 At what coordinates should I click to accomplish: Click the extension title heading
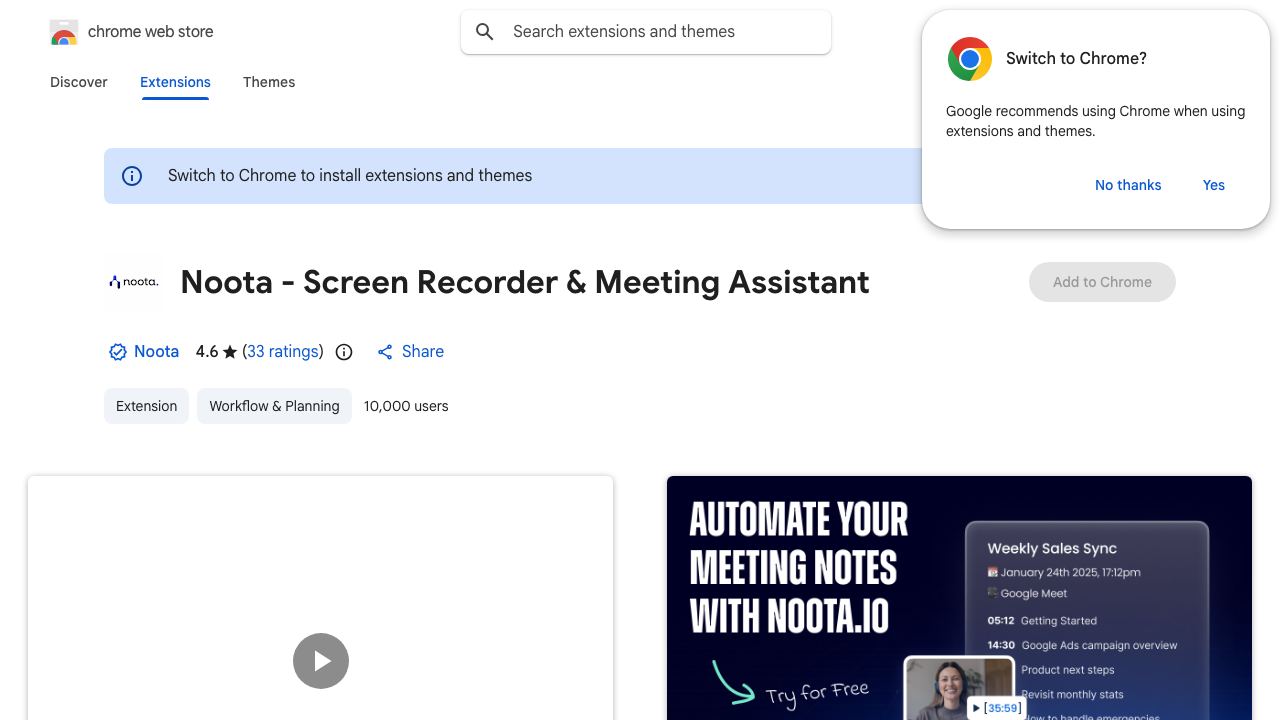pyautogui.click(x=525, y=282)
